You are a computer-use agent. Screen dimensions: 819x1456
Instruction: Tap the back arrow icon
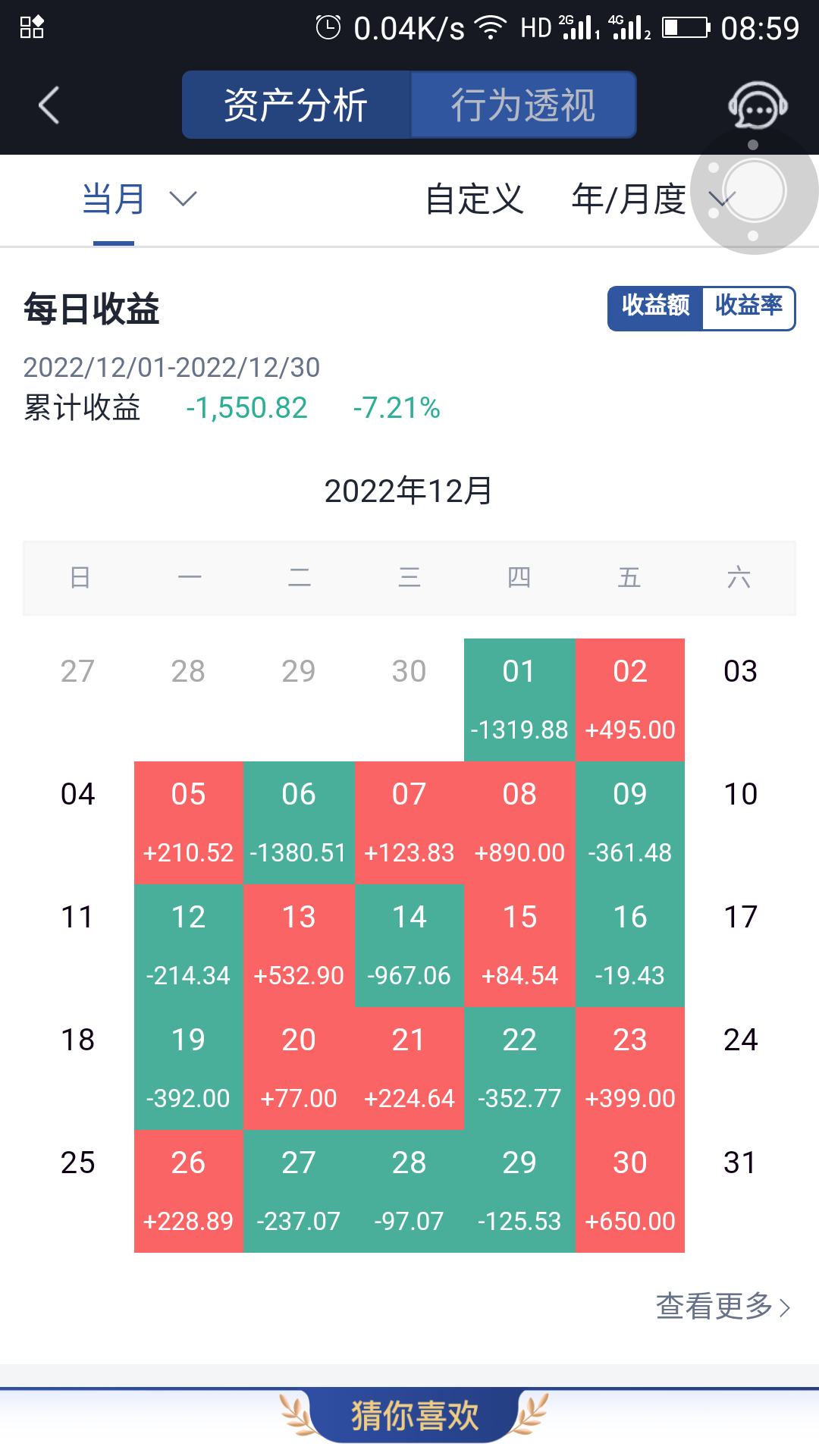(x=49, y=105)
